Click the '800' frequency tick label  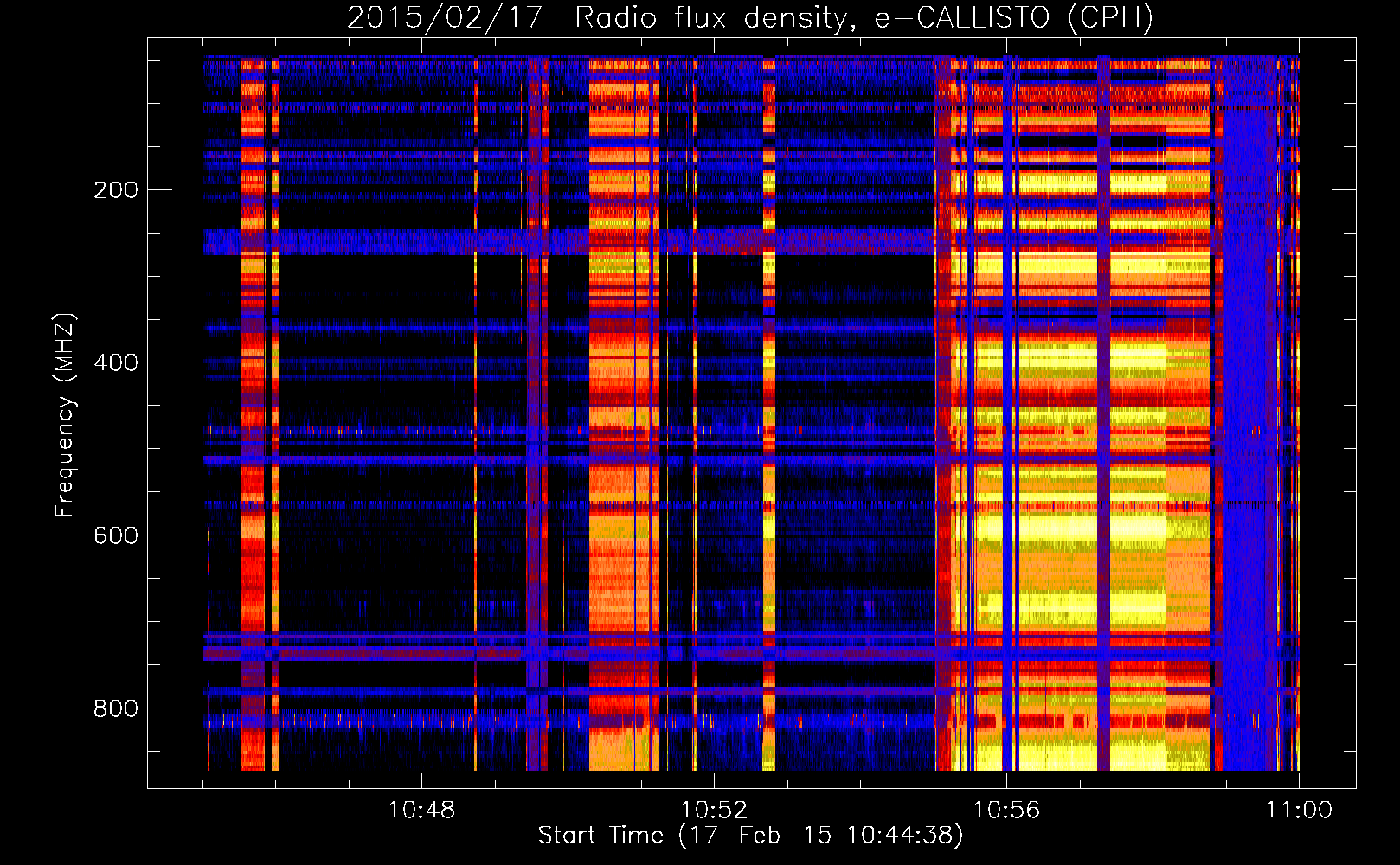pyautogui.click(x=116, y=708)
